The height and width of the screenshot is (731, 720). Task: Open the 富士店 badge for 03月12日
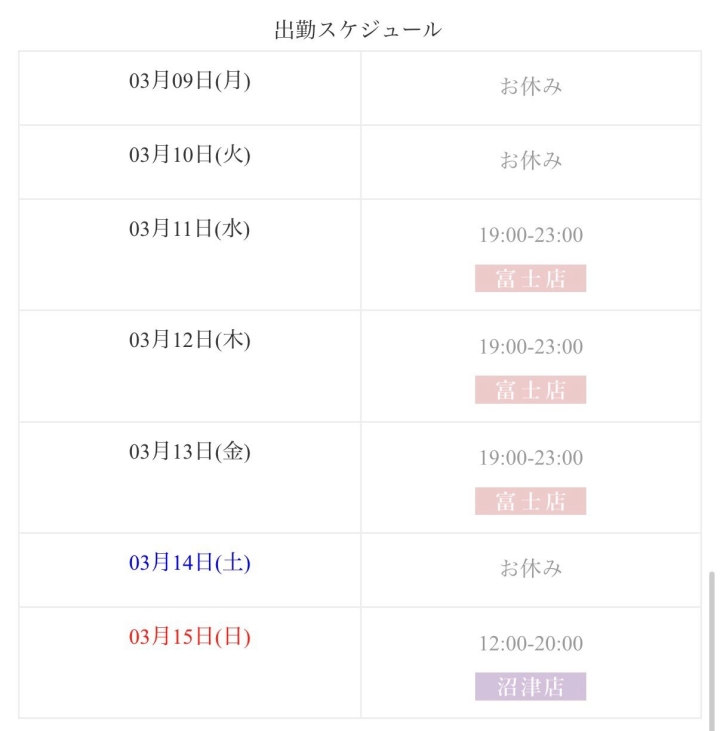pos(531,390)
